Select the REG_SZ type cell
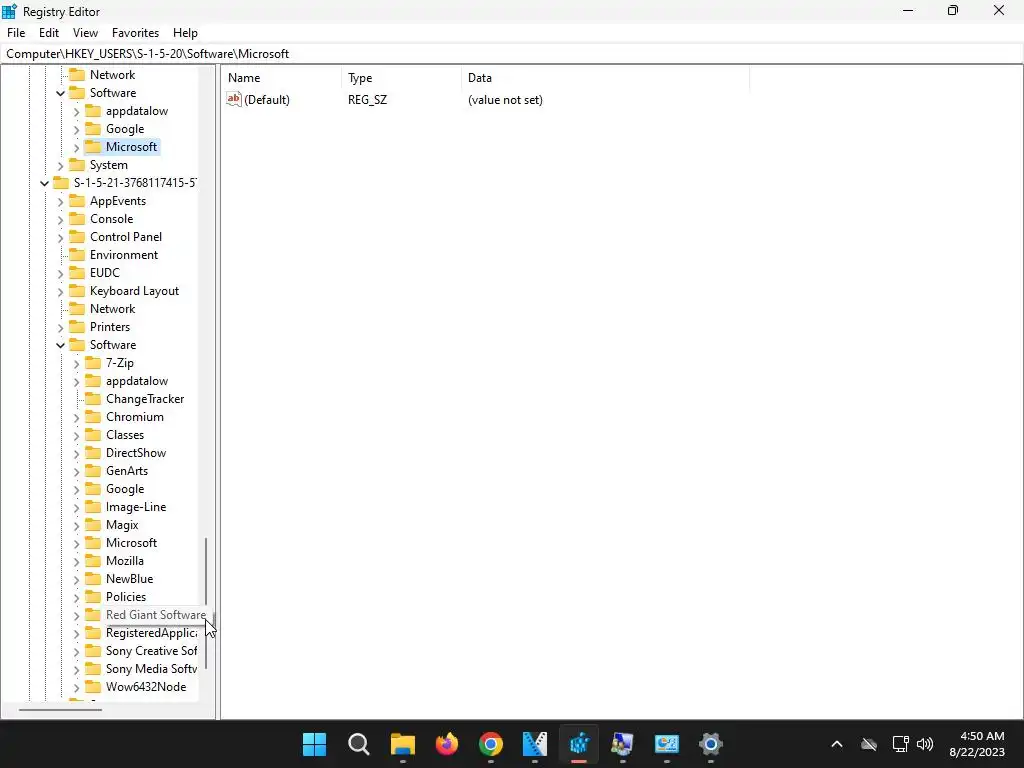This screenshot has width=1024, height=768. (x=367, y=100)
